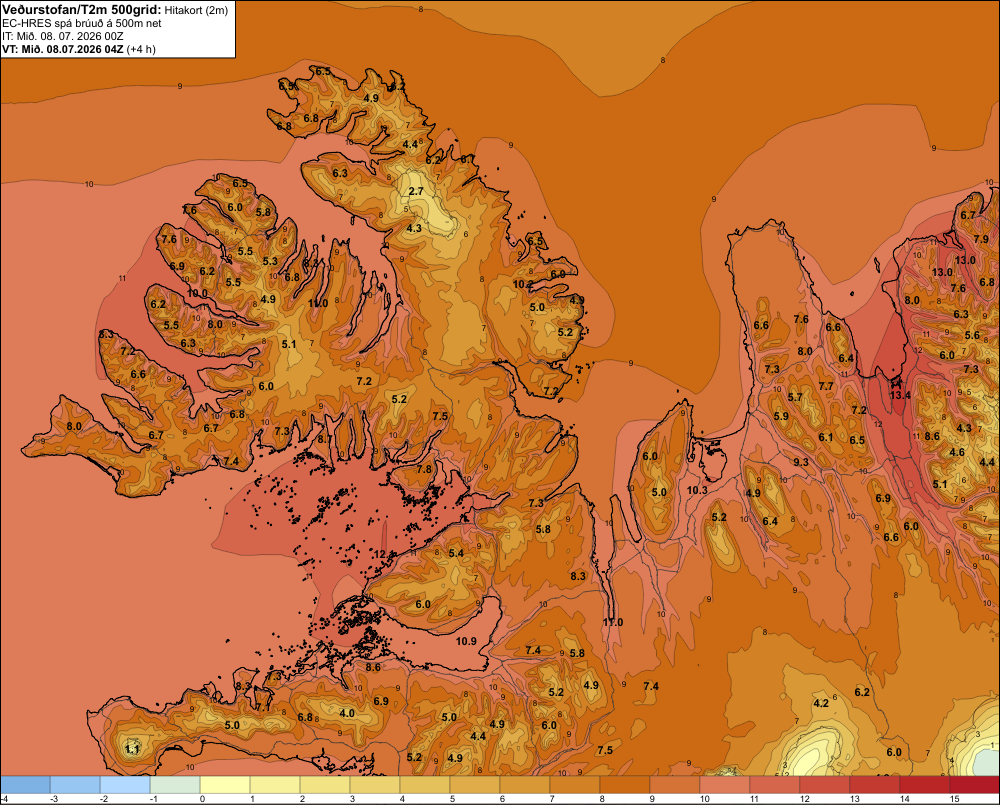Click the temperature value "8.7"
The height and width of the screenshot is (805, 1000).
coord(325,439)
